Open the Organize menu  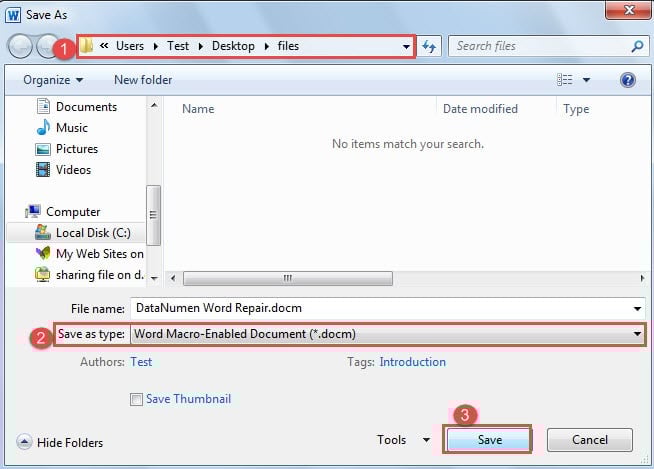tap(51, 80)
